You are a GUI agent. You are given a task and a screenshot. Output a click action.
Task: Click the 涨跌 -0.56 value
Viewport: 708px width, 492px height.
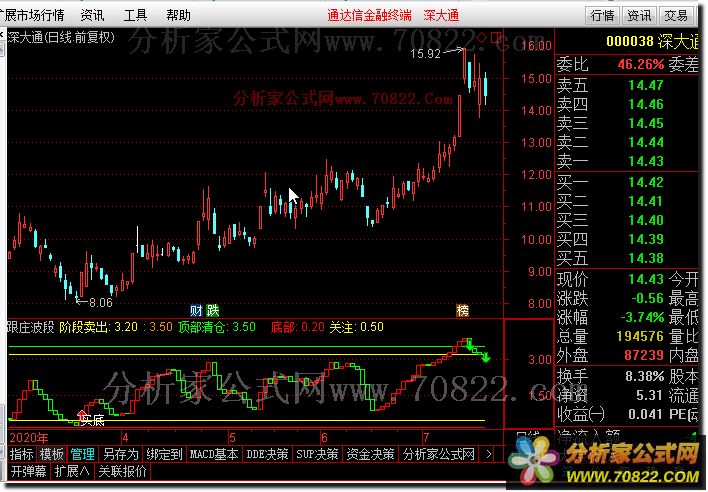(648, 298)
